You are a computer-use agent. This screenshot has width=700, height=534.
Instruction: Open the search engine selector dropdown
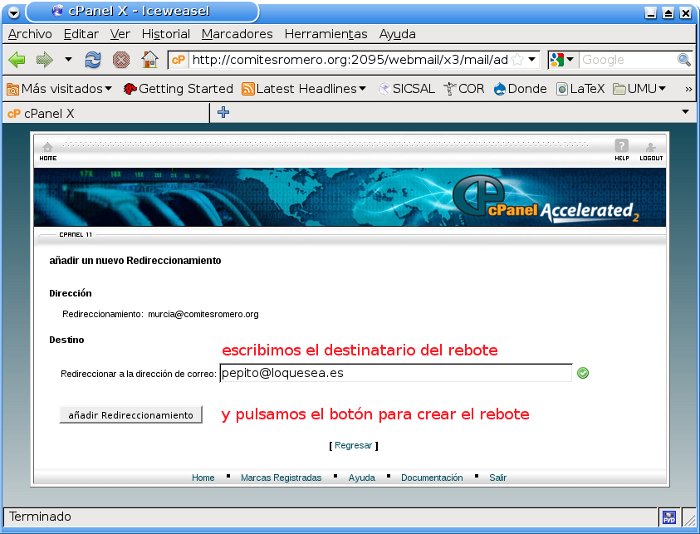pos(563,60)
